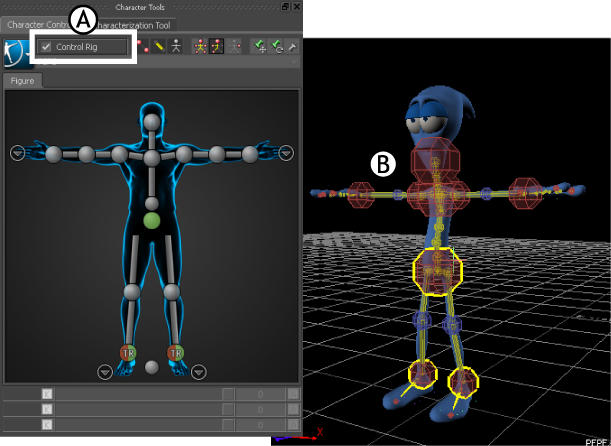Image resolution: width=611 pixels, height=446 pixels.
Task: Select the screen-left shoulder effector
Action: tap(119, 155)
